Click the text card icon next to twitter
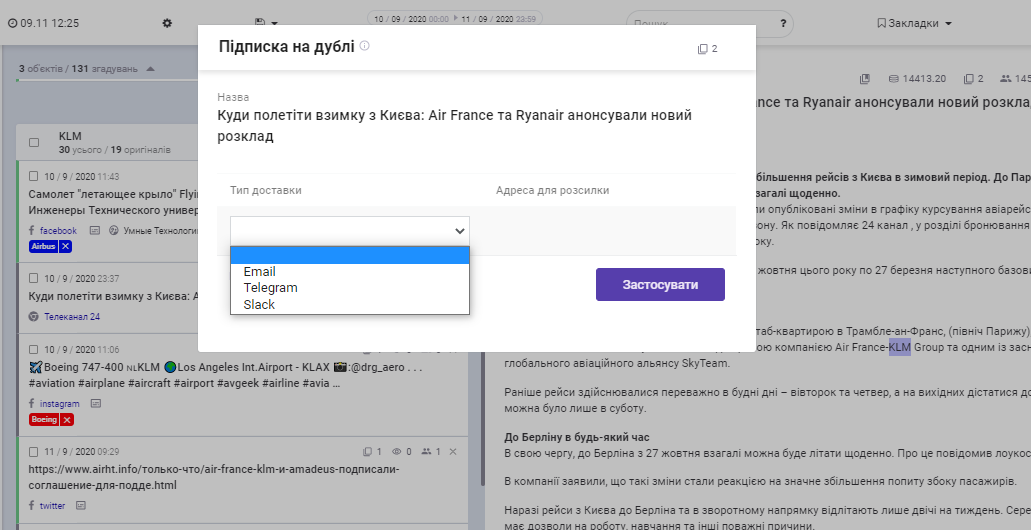The image size is (1031, 530). 82,506
